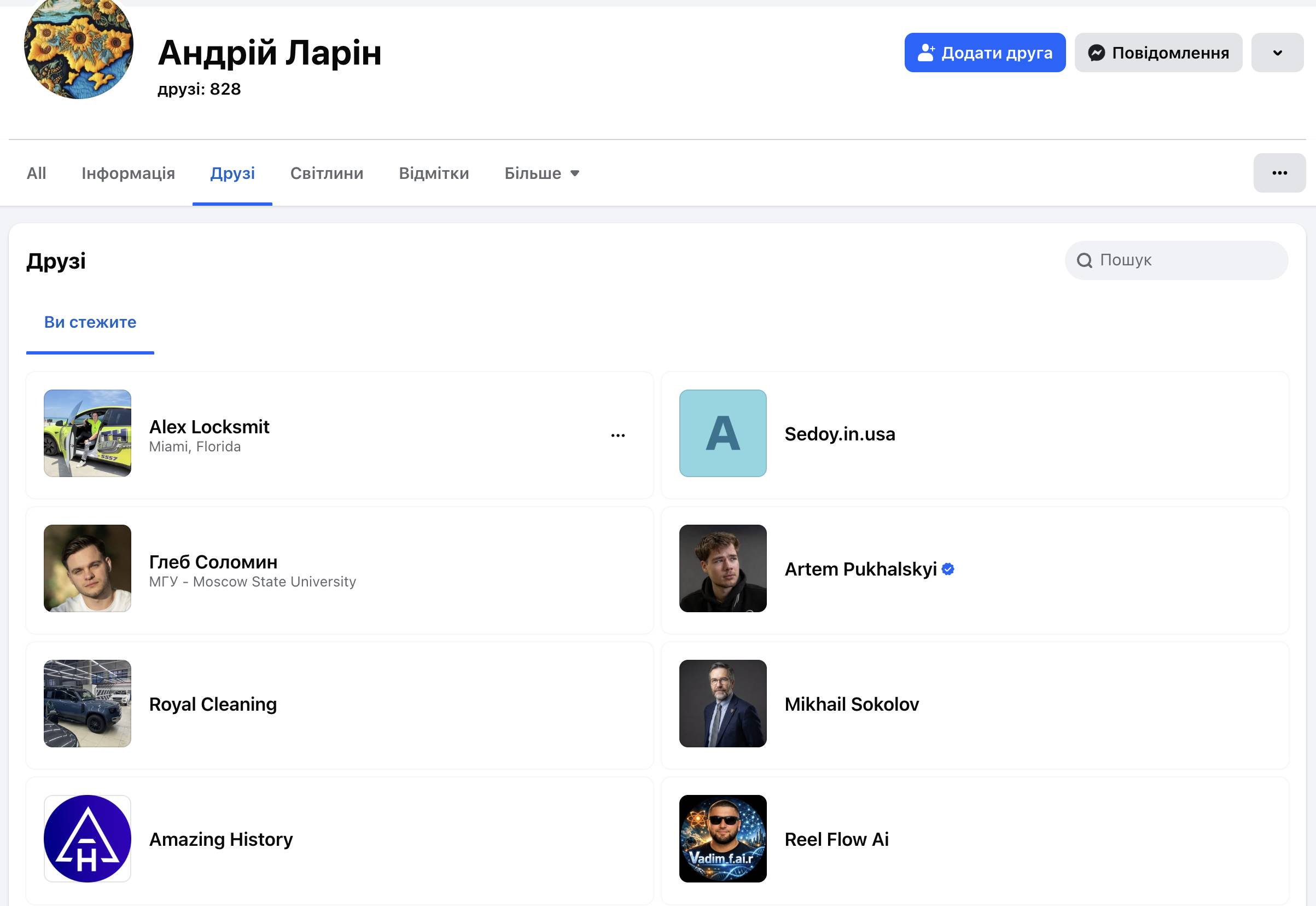The height and width of the screenshot is (906, 1316).
Task: Open the Reel Flow Ai profile link
Action: [x=836, y=839]
